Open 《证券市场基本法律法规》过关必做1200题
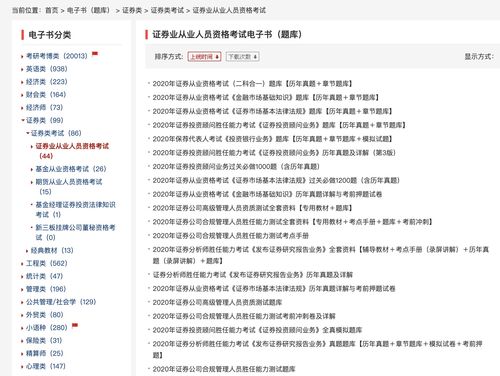 click(x=276, y=181)
